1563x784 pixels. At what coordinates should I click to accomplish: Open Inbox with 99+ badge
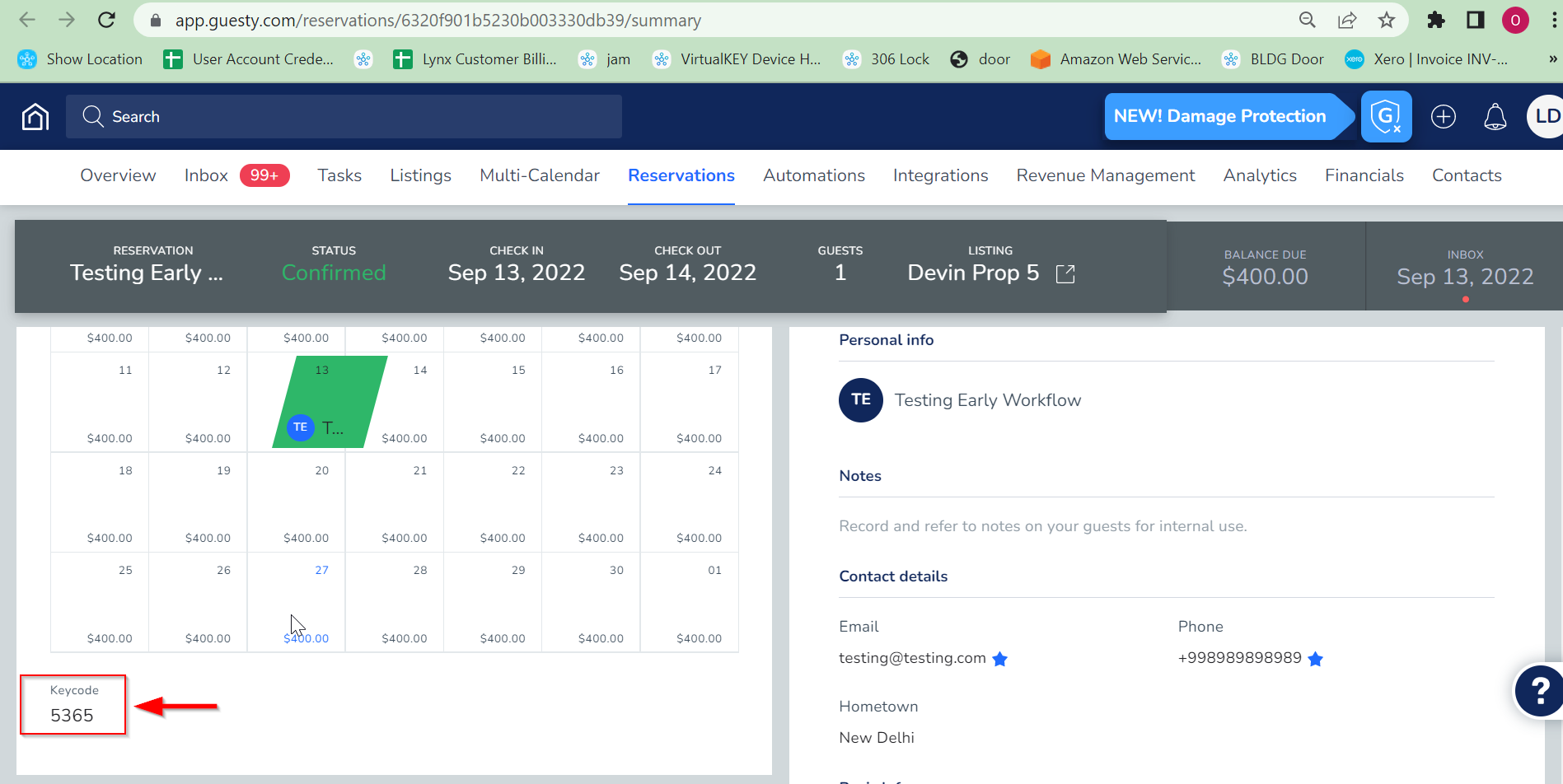coord(236,175)
